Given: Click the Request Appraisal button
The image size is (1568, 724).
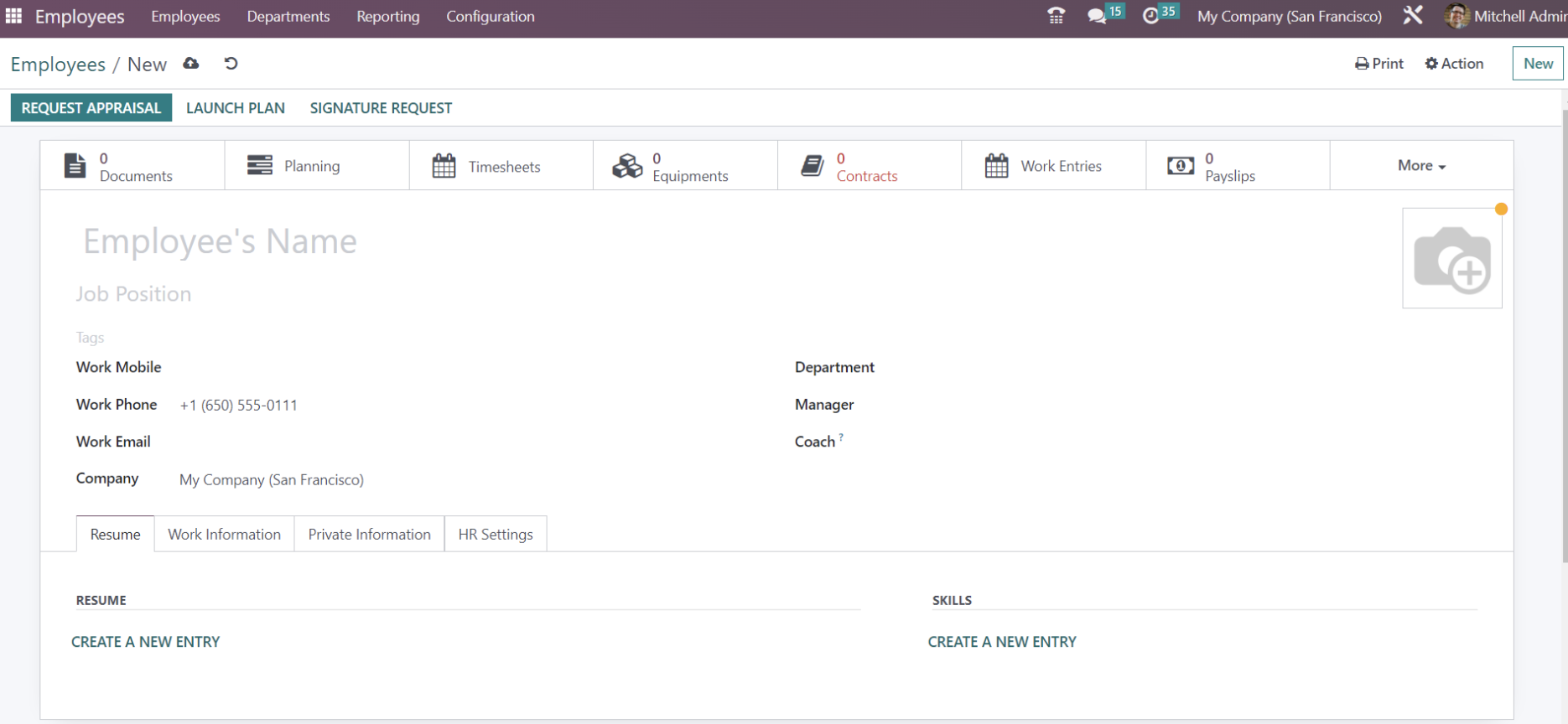Looking at the screenshot, I should (x=91, y=108).
